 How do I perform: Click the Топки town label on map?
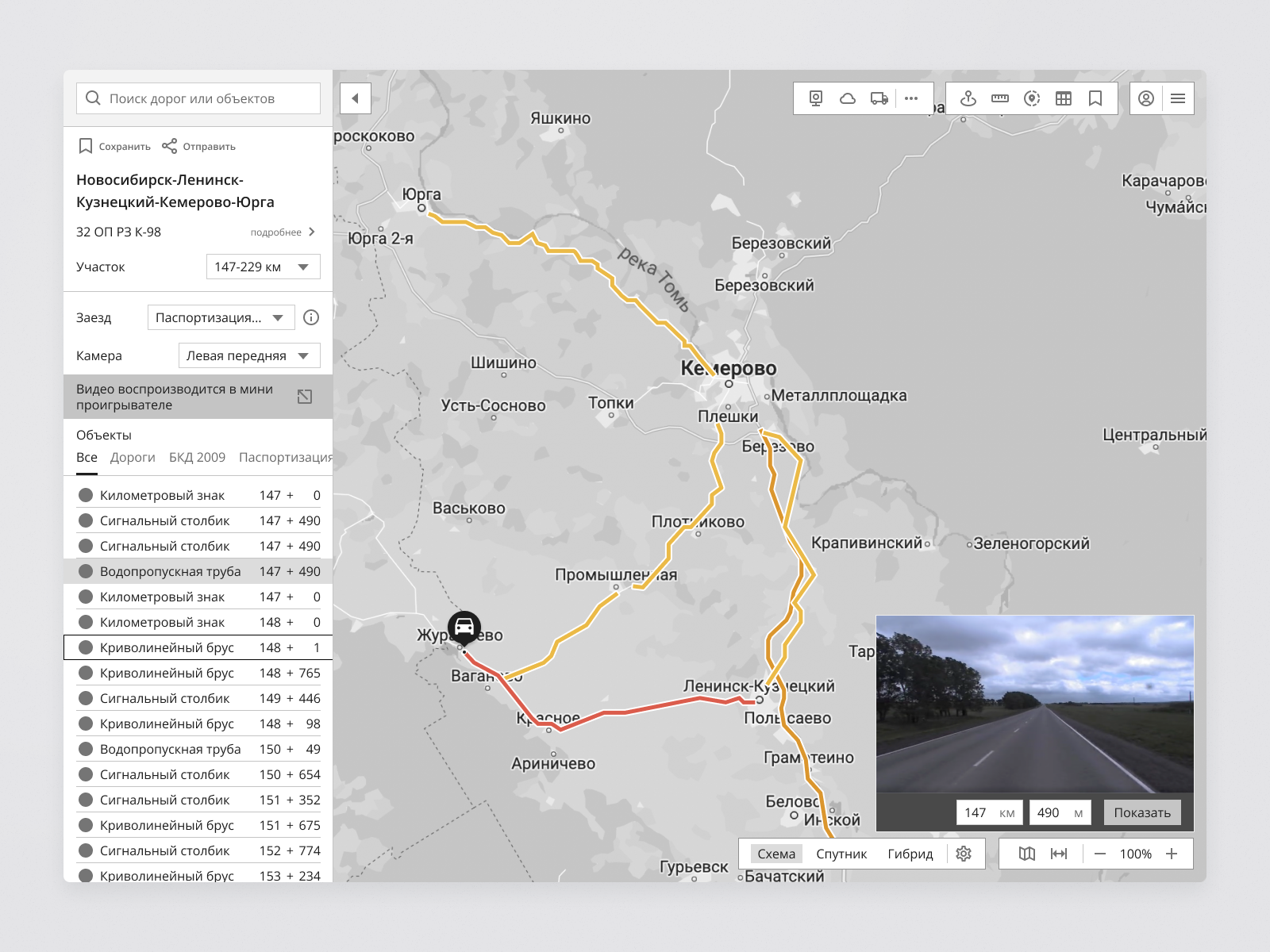[611, 403]
